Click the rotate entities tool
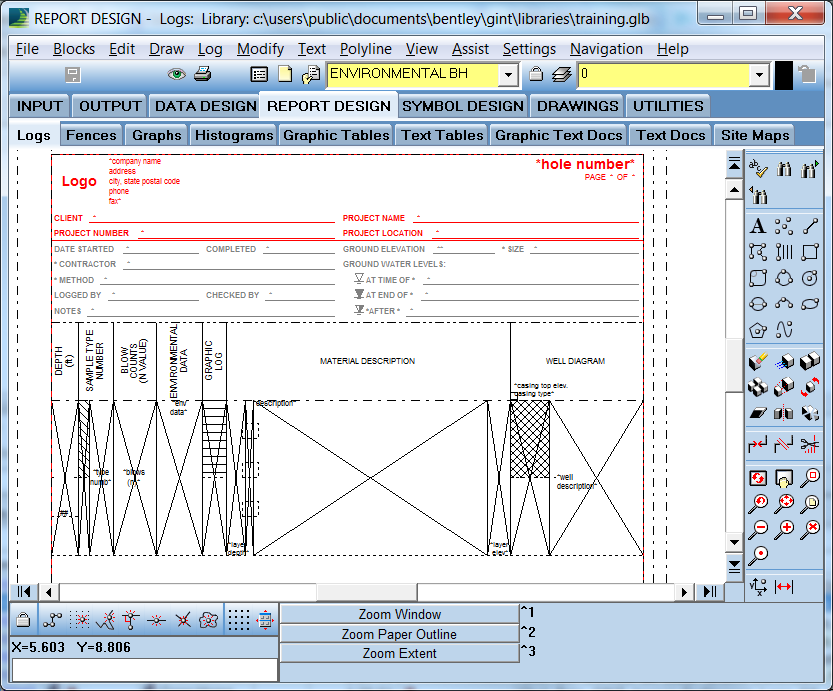 (810, 387)
